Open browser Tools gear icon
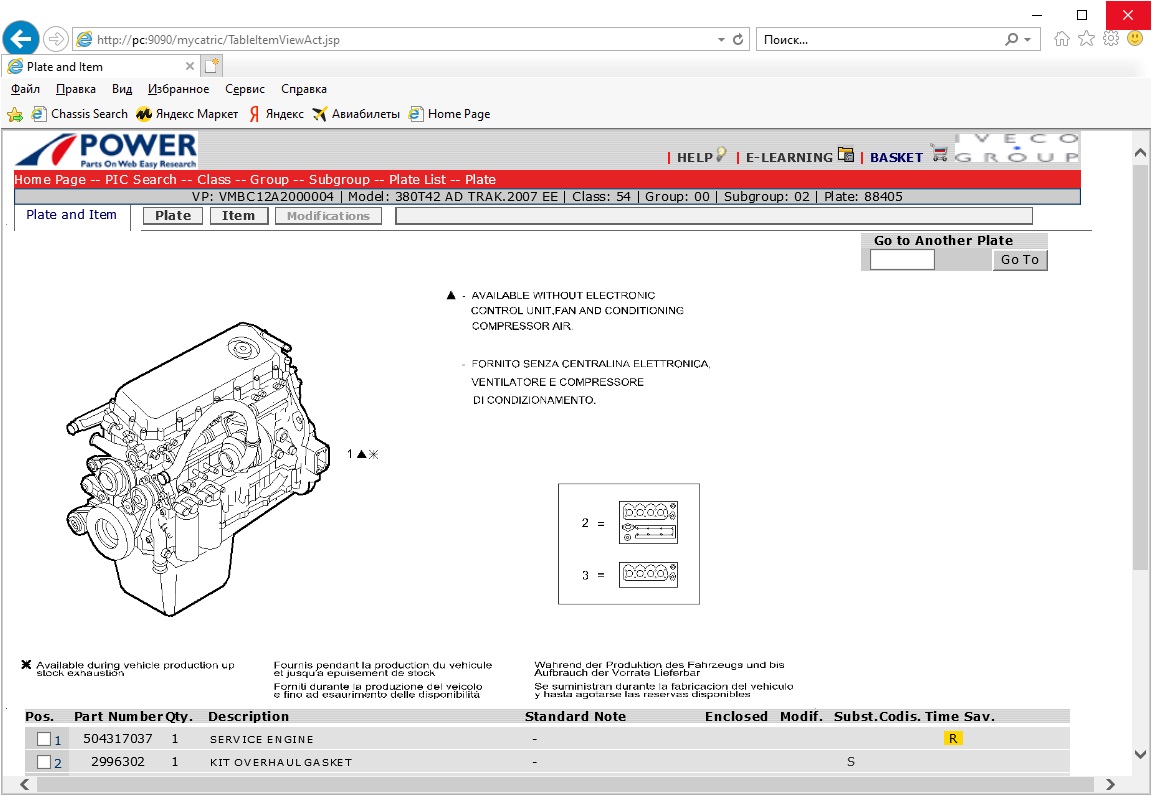This screenshot has width=1152, height=796. [1111, 39]
